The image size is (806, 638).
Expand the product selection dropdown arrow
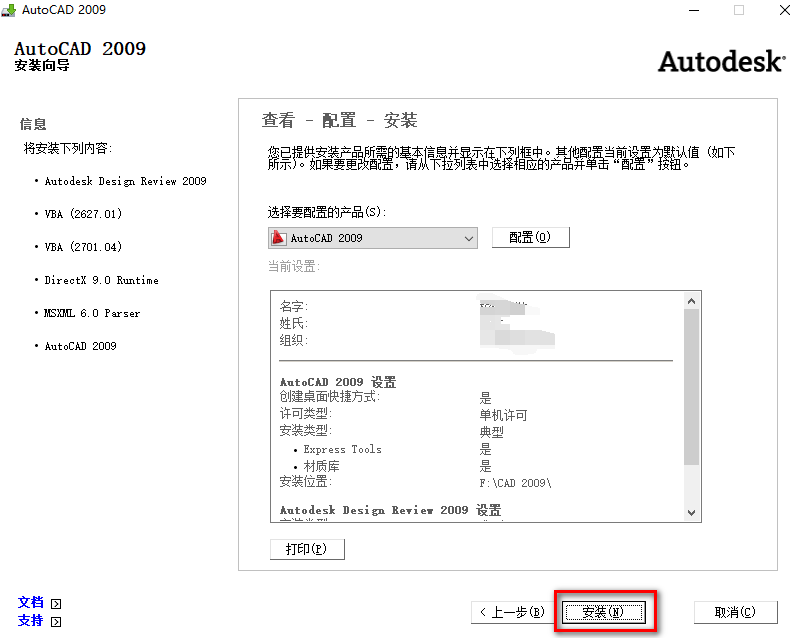click(469, 238)
